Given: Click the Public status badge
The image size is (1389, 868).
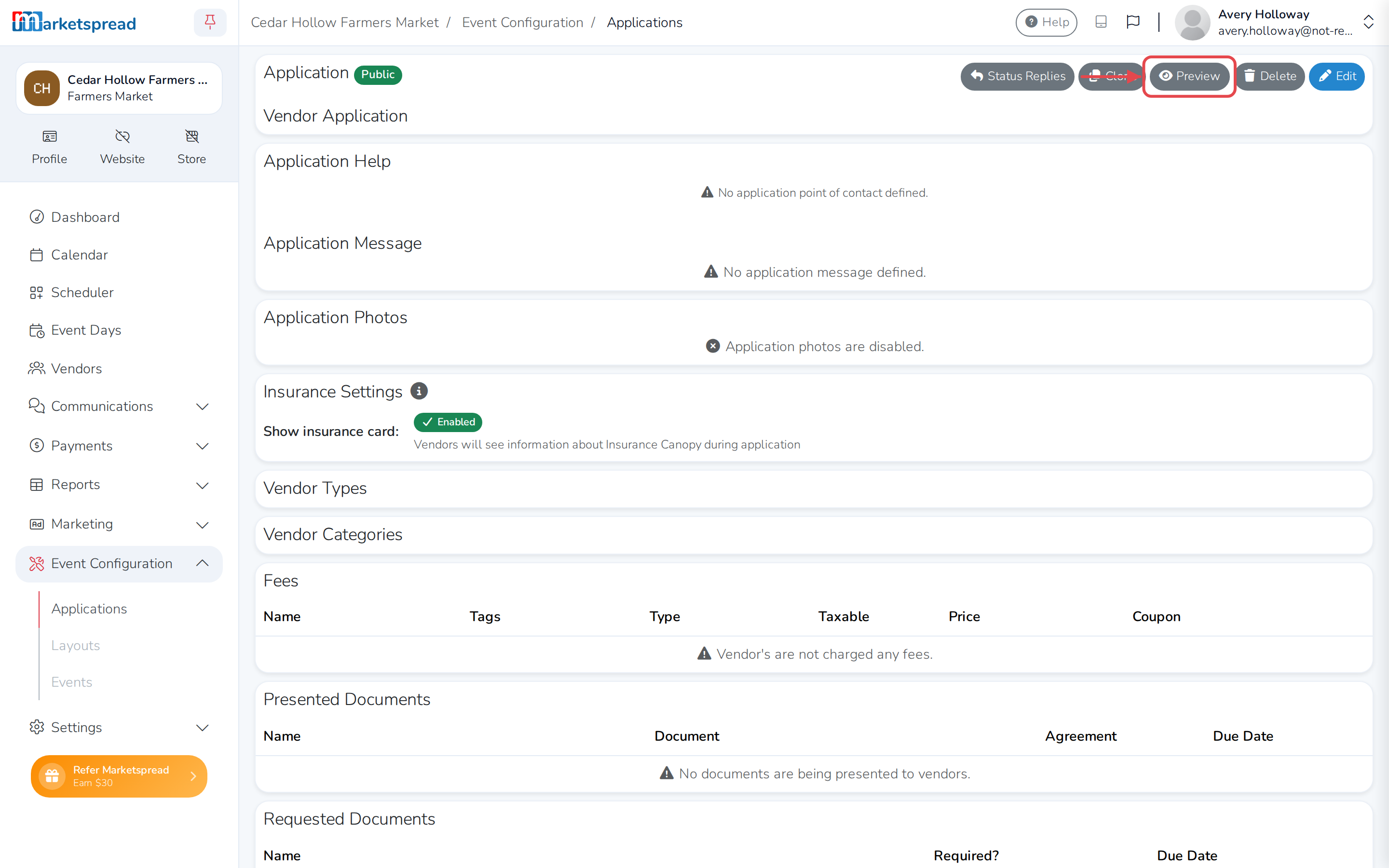Looking at the screenshot, I should [378, 75].
